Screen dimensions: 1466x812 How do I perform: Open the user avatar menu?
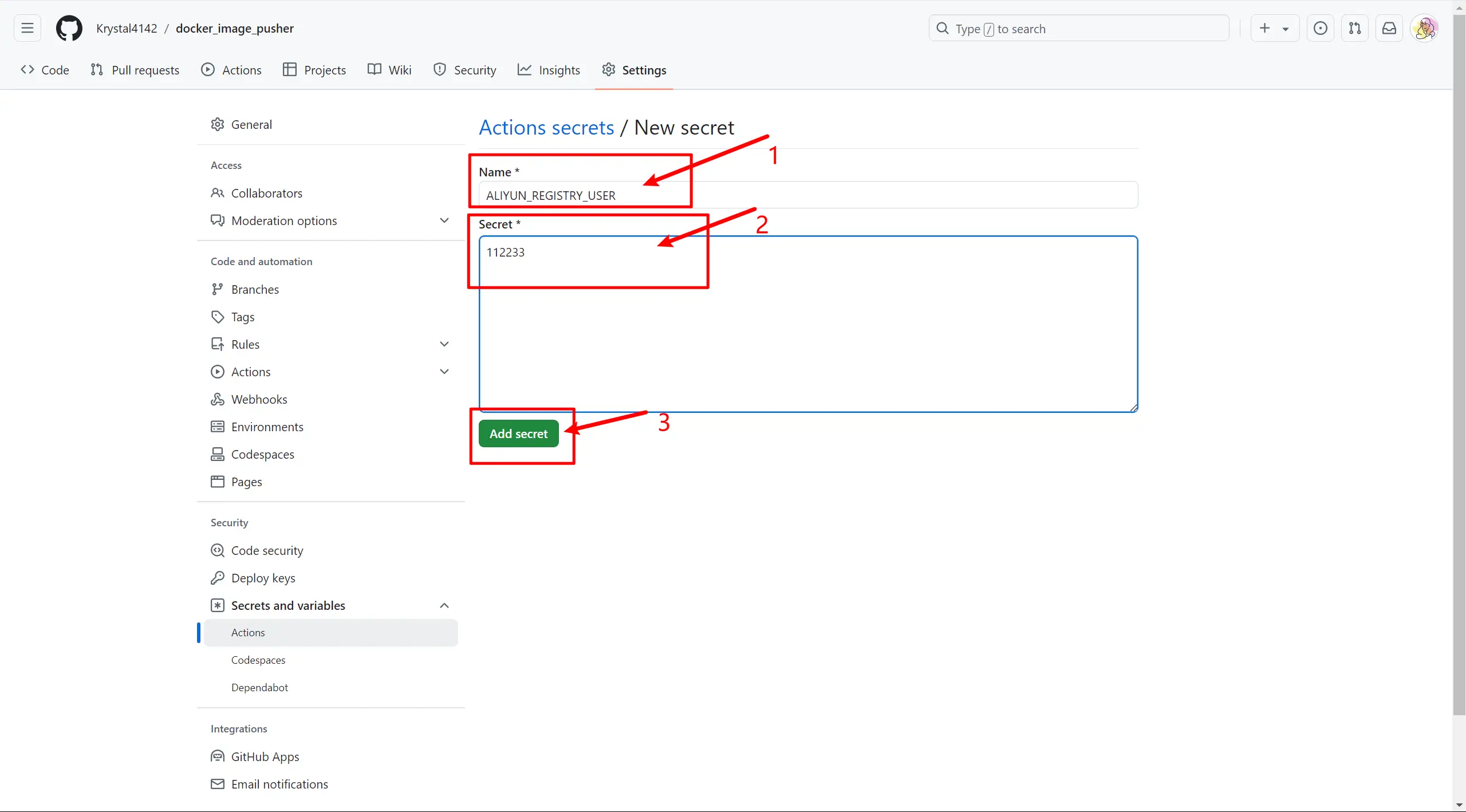coord(1424,28)
